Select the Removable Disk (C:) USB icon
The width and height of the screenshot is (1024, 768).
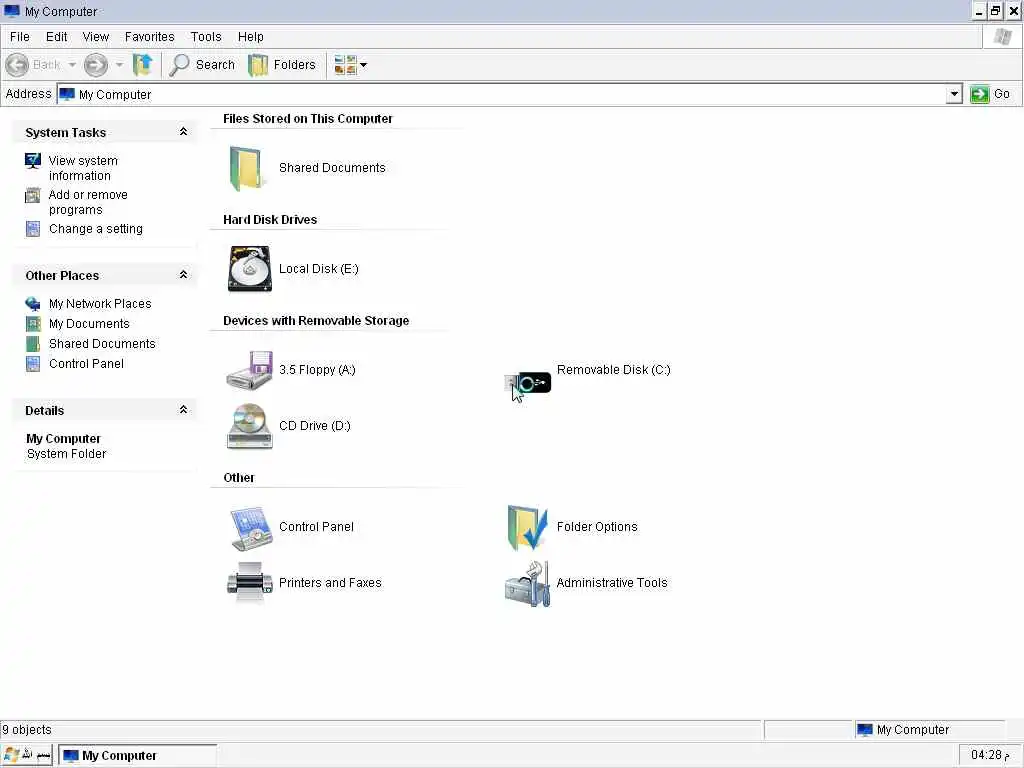pyautogui.click(x=528, y=381)
